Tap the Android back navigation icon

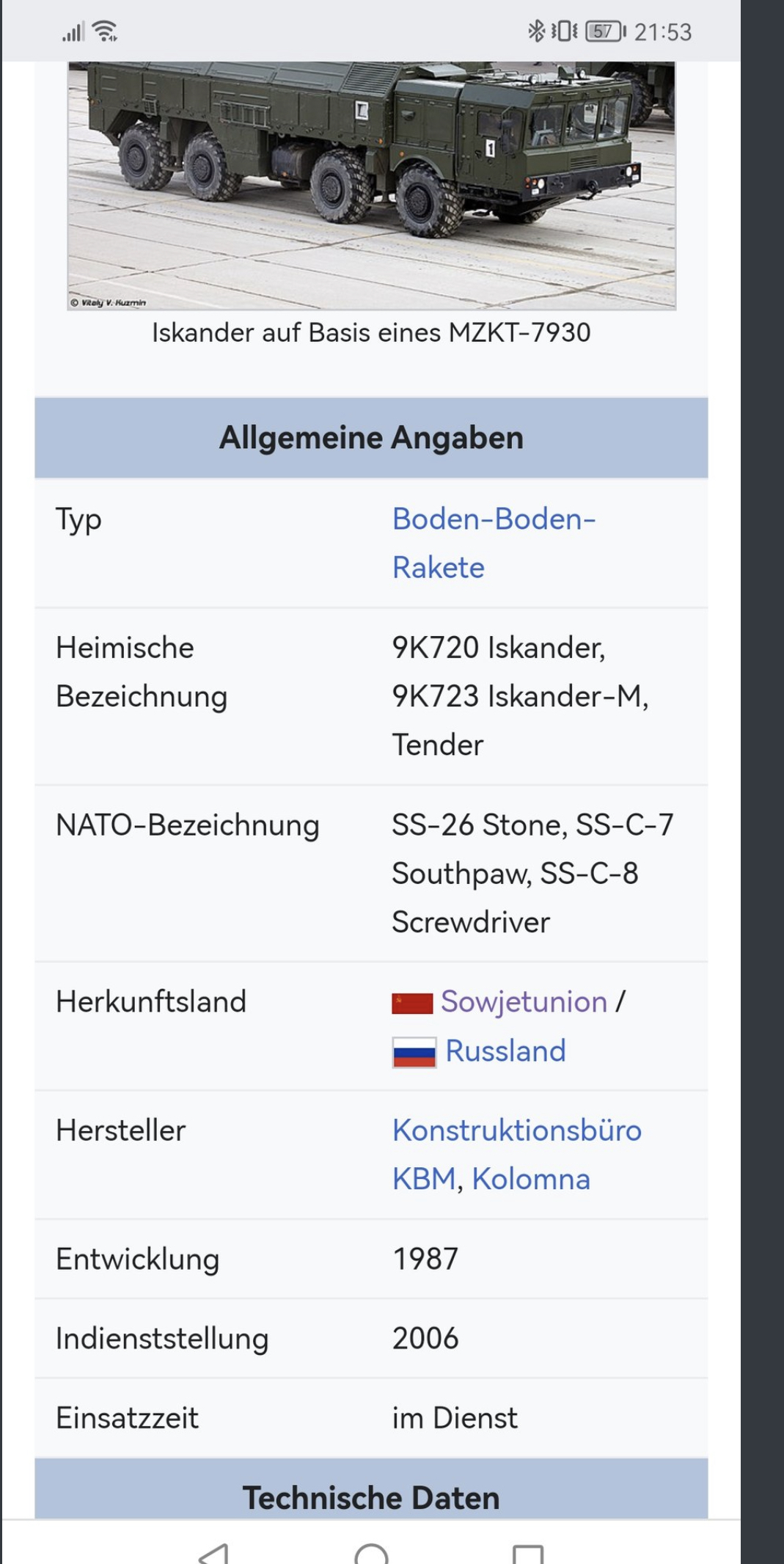click(214, 1554)
